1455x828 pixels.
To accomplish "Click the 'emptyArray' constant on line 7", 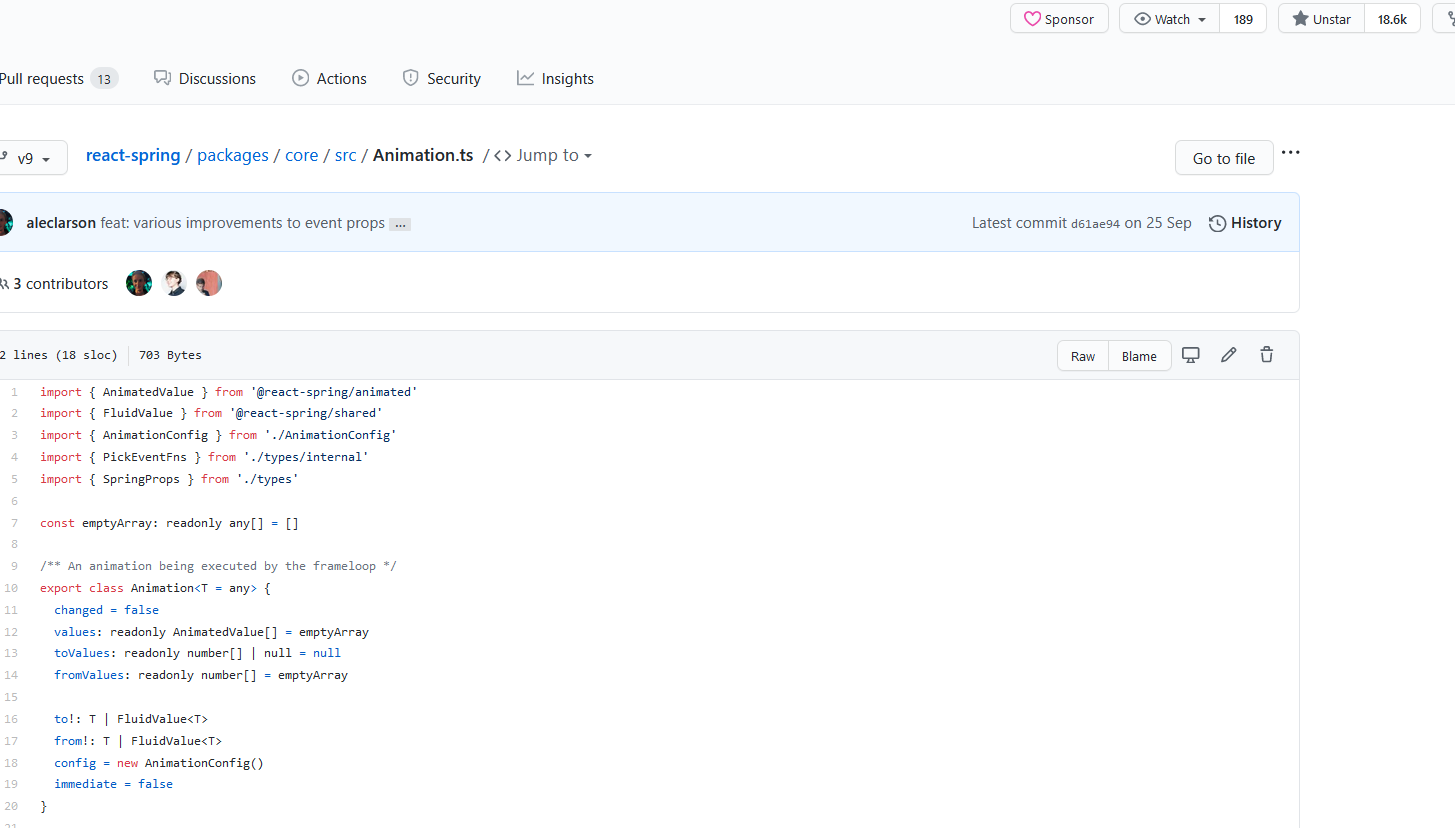I will click(x=117, y=523).
